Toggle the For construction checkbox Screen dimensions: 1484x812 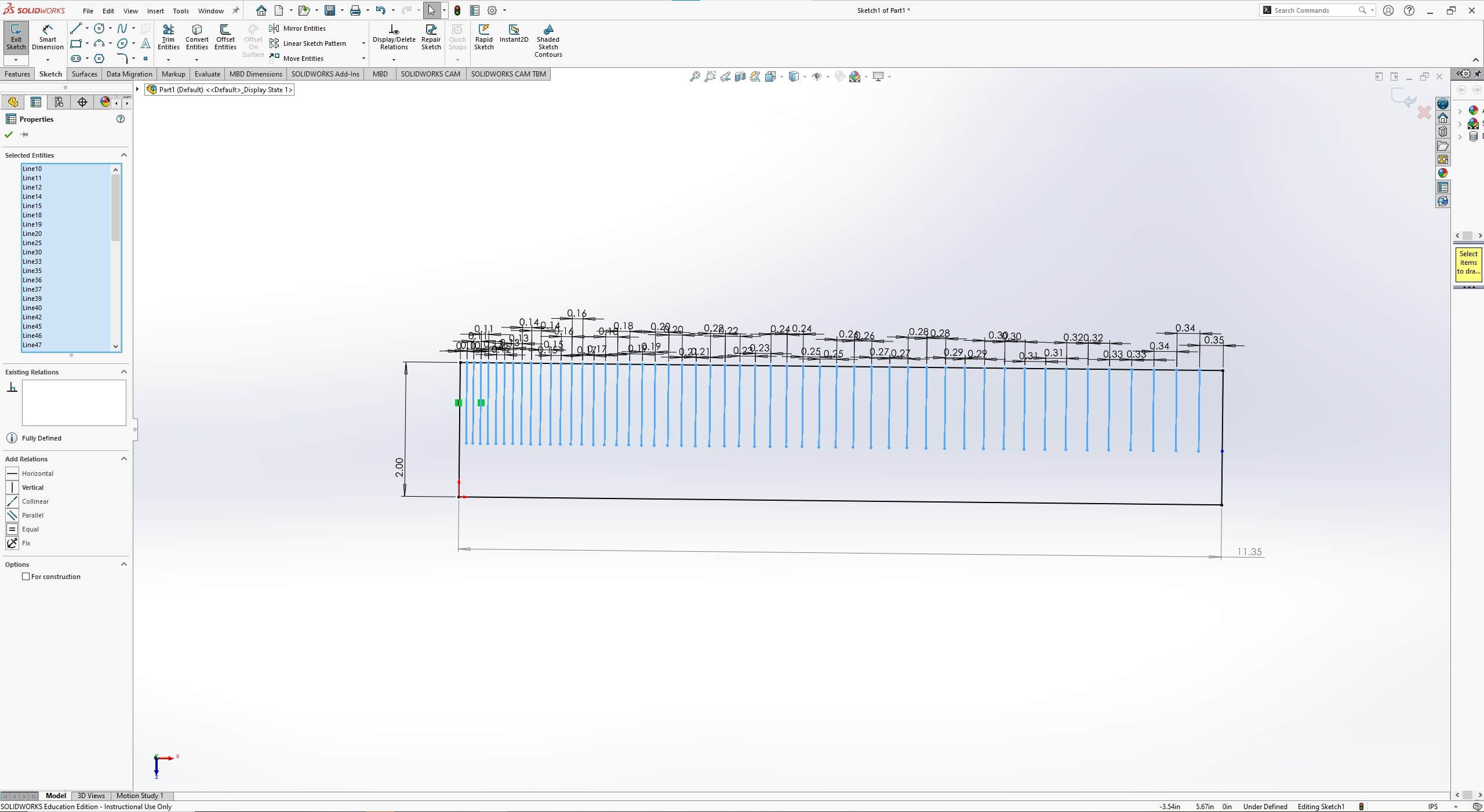click(26, 577)
